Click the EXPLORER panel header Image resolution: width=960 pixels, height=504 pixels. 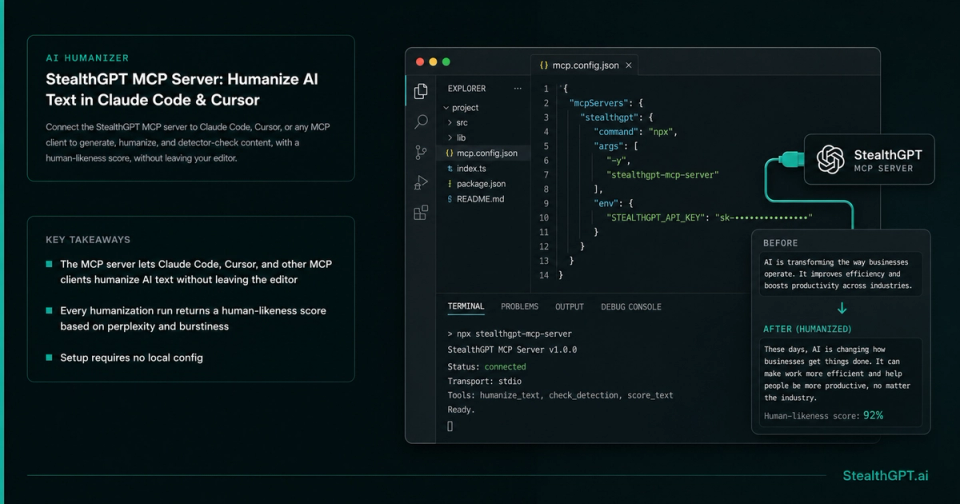pos(467,88)
